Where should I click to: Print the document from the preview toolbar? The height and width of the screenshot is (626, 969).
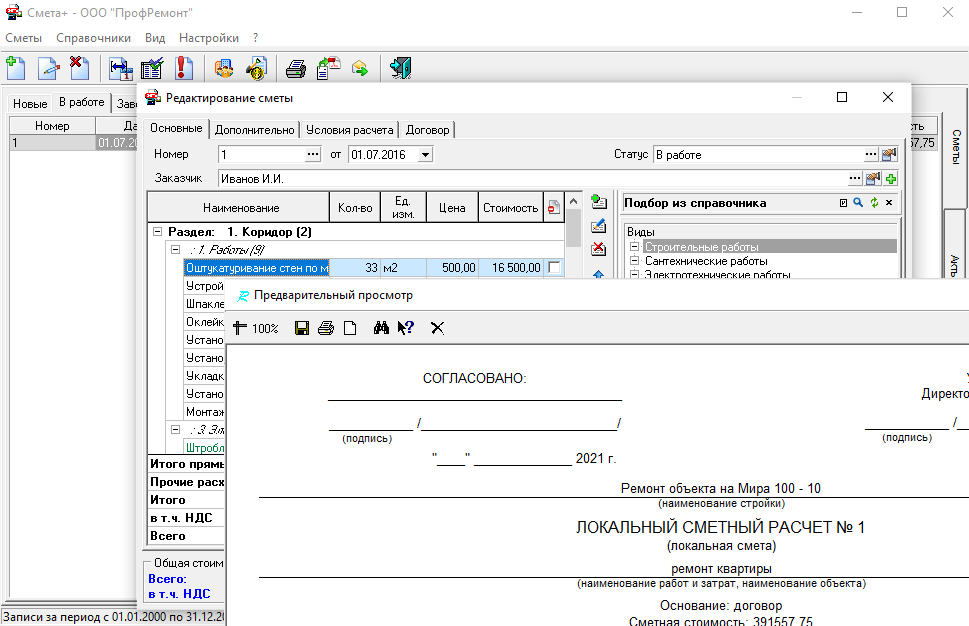325,328
